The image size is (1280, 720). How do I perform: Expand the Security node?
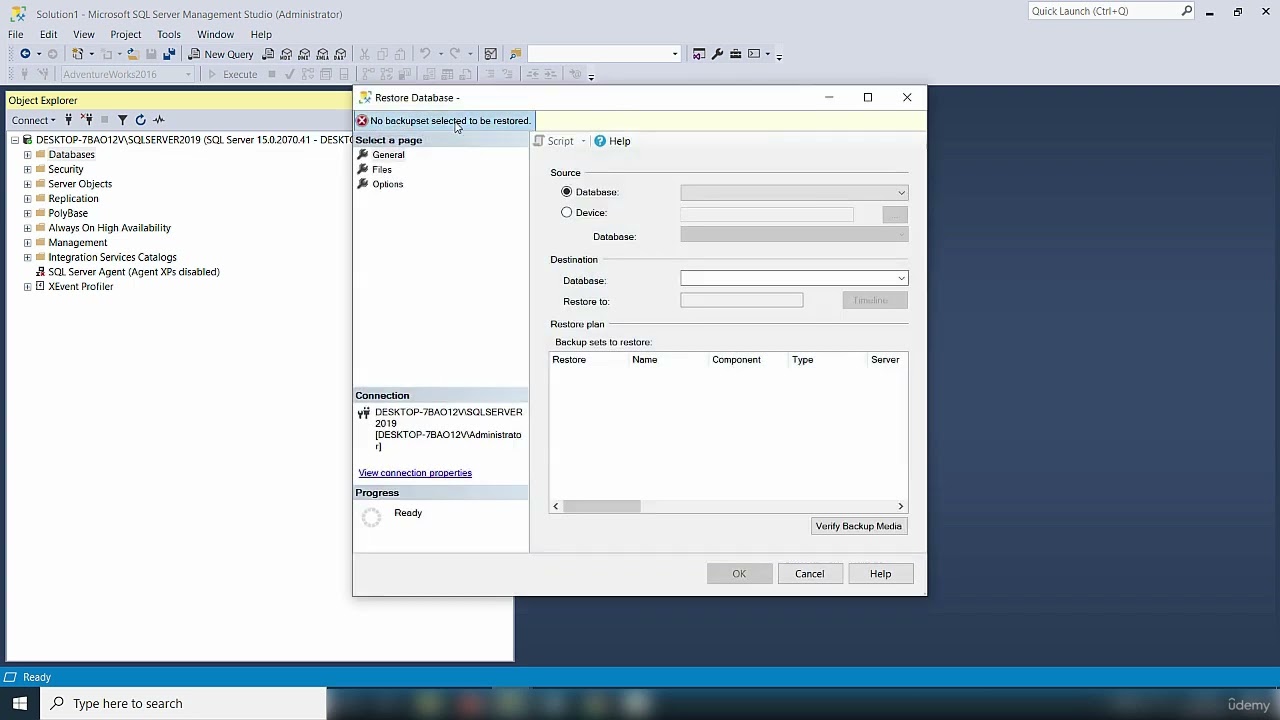coord(28,169)
